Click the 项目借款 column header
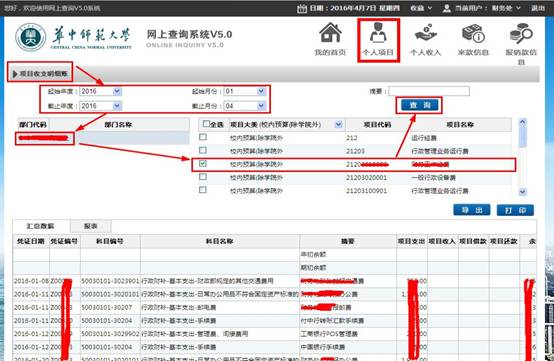This screenshot has width=554, height=361. (x=473, y=241)
